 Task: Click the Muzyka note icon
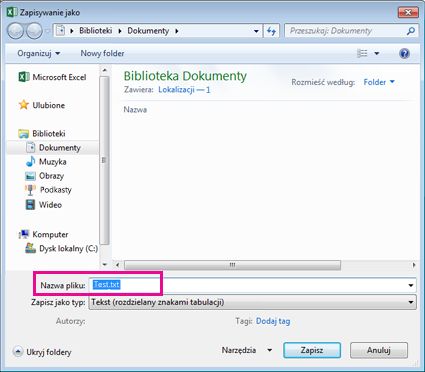point(31,161)
